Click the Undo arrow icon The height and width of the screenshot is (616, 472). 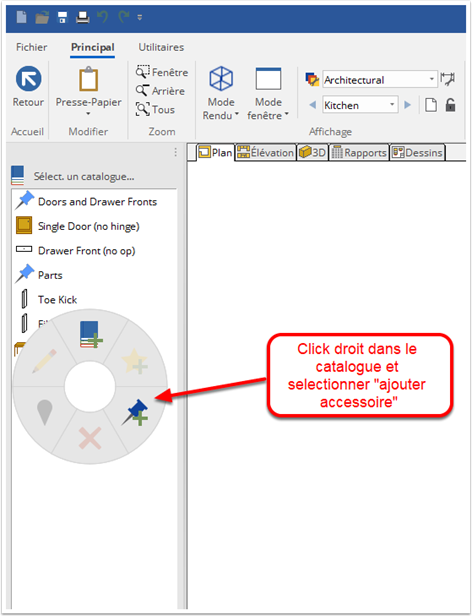click(103, 17)
